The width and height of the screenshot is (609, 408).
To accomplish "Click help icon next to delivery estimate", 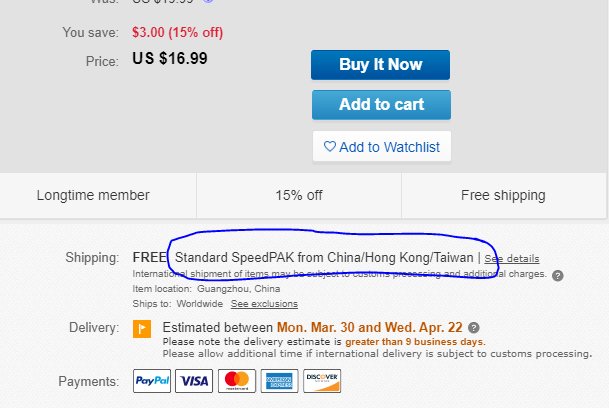I will coord(473,328).
